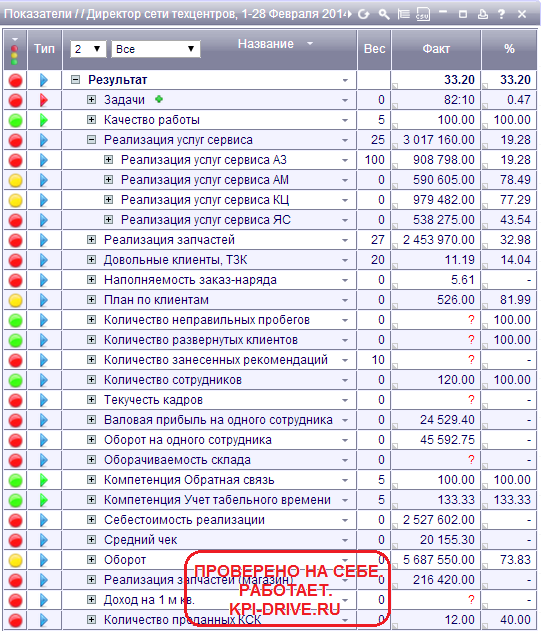Click the print icon in title bar

pyautogui.click(x=483, y=14)
